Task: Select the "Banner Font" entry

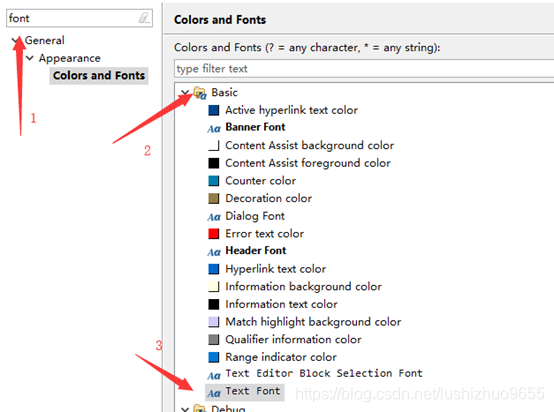Action: tap(255, 127)
